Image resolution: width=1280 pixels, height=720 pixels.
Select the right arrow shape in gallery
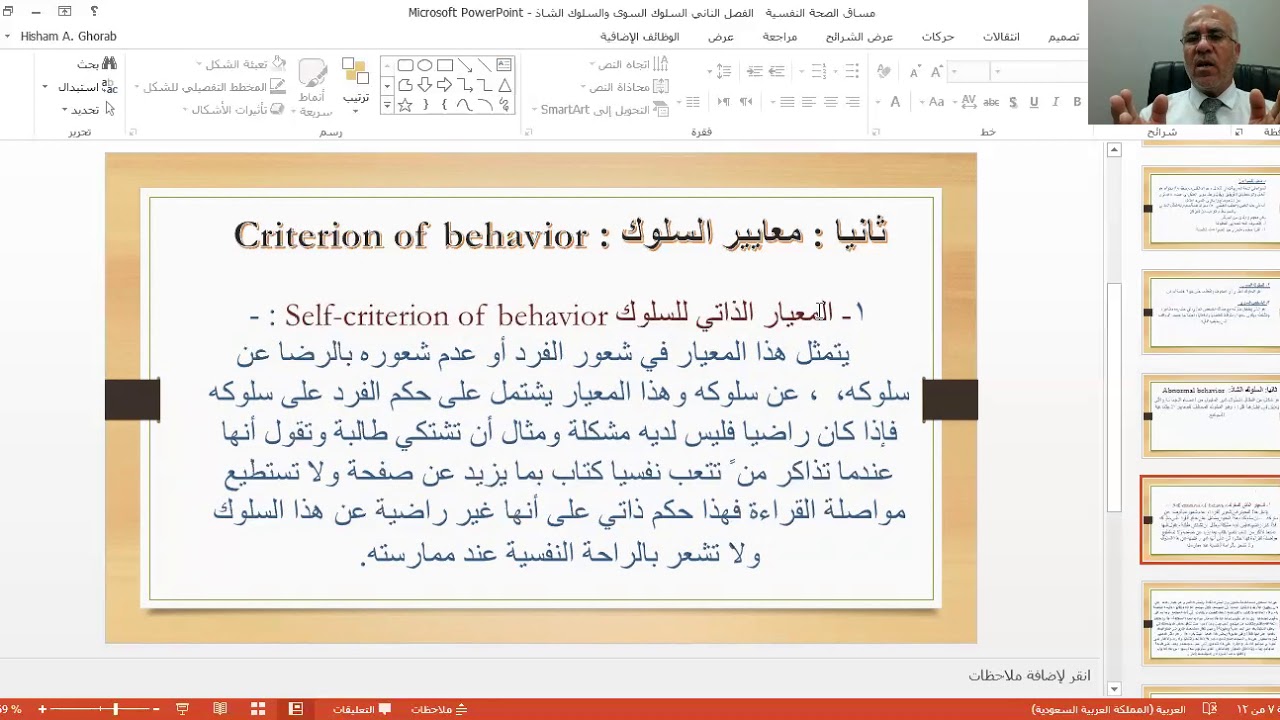[x=443, y=86]
